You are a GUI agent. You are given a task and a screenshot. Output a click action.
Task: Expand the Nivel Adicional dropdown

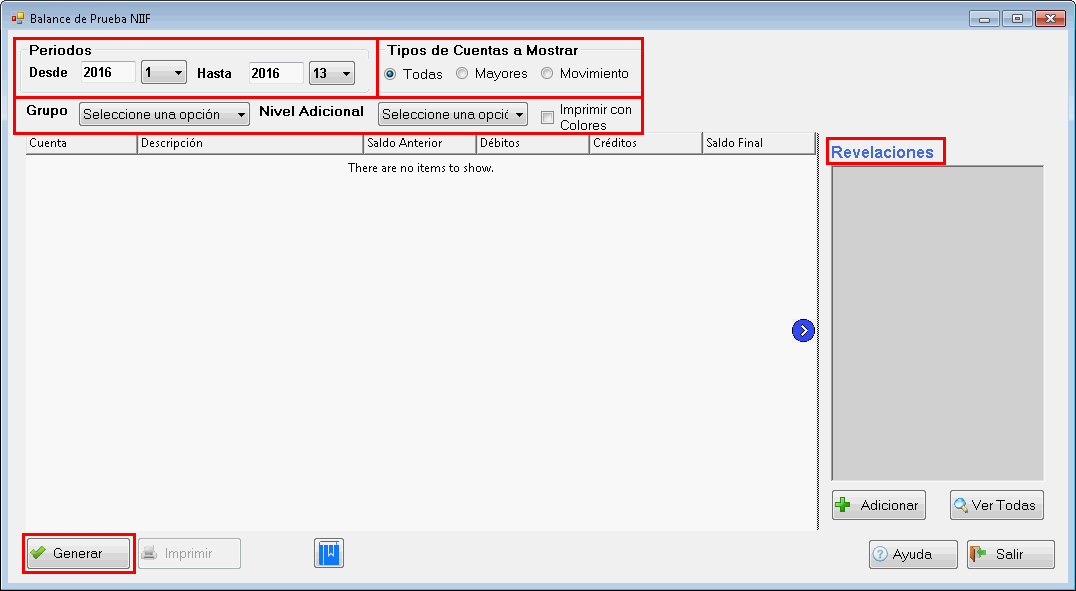point(452,115)
